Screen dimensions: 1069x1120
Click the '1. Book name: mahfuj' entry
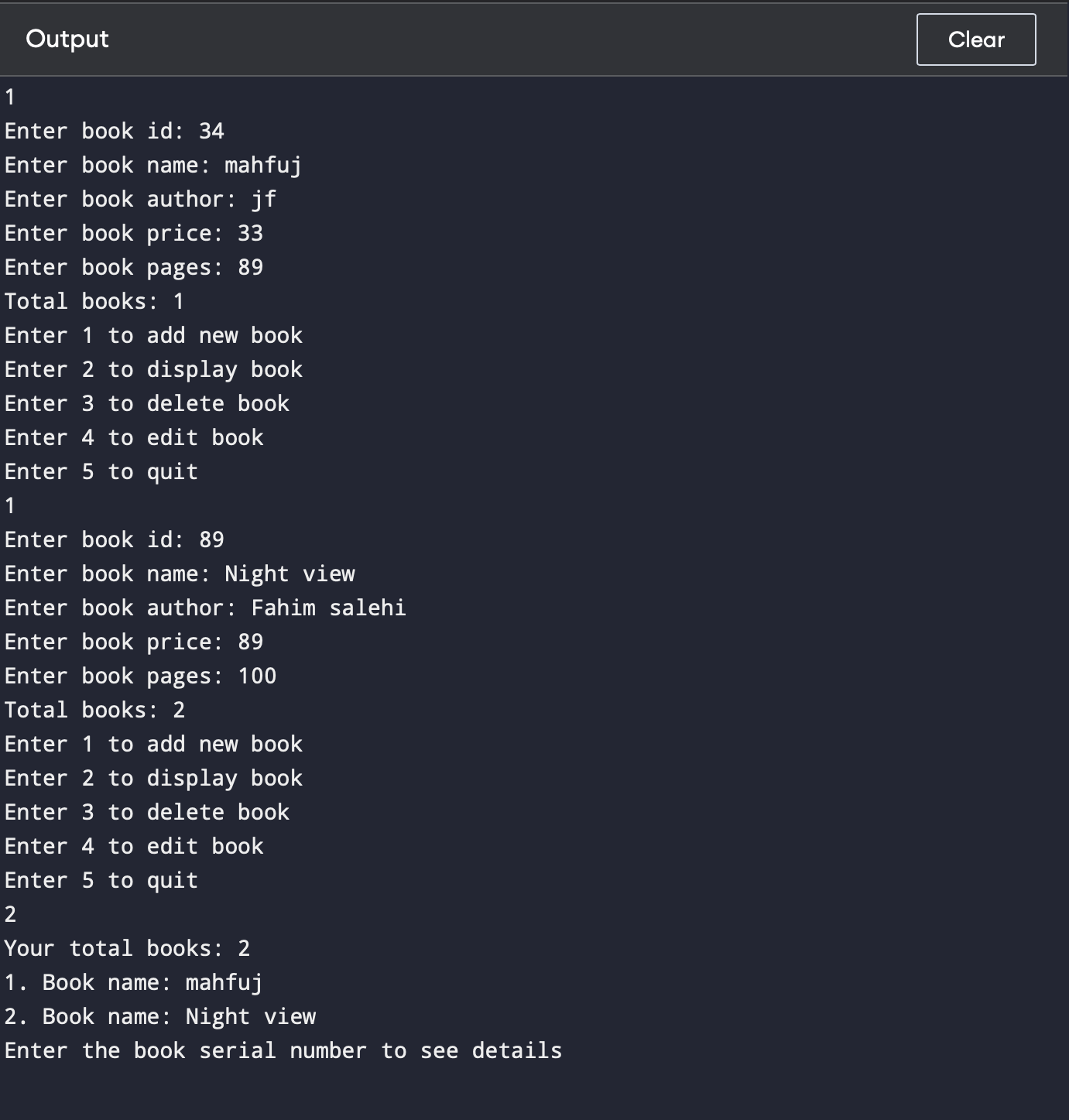coord(134,982)
